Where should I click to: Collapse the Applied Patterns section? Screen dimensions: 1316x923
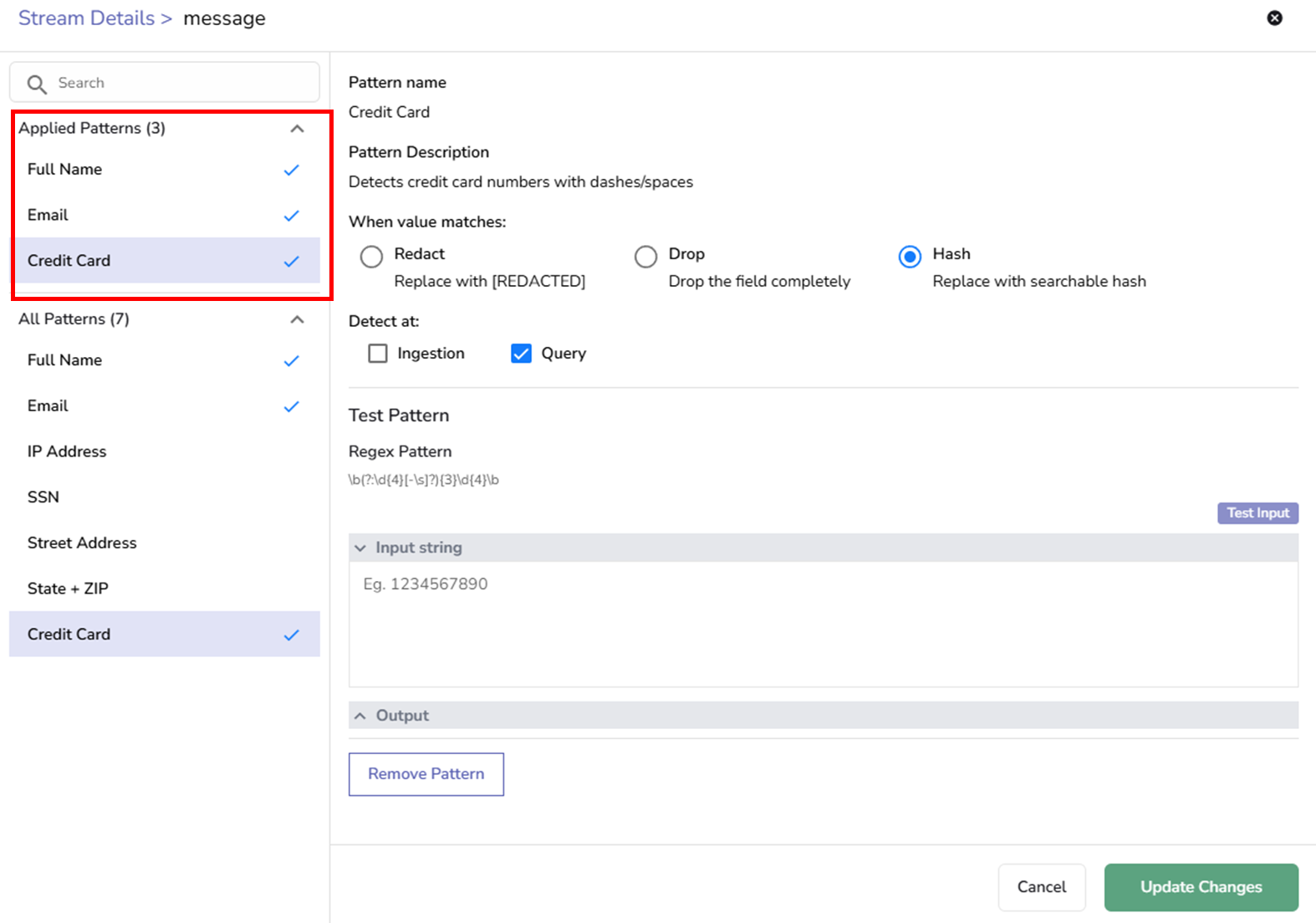297,129
